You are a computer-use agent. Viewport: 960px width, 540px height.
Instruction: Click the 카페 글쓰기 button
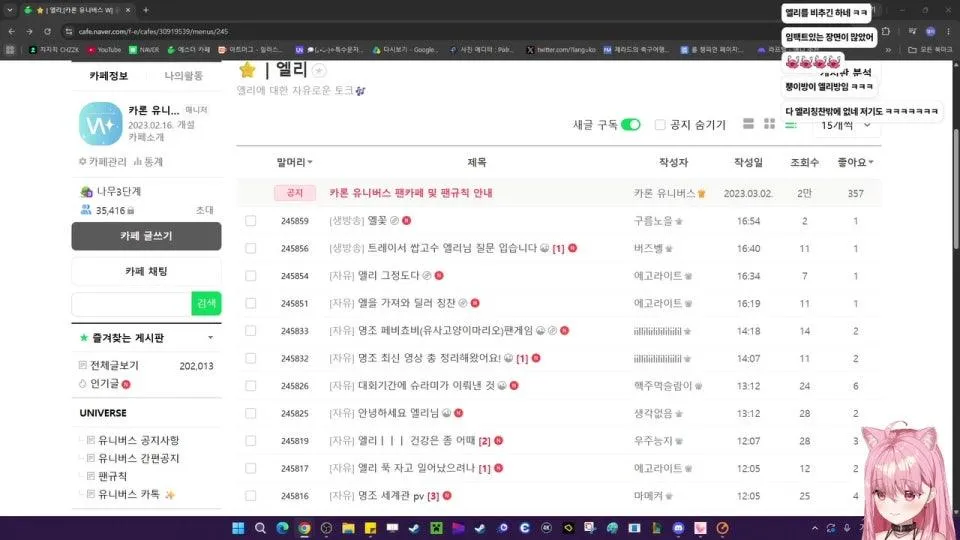pyautogui.click(x=146, y=236)
